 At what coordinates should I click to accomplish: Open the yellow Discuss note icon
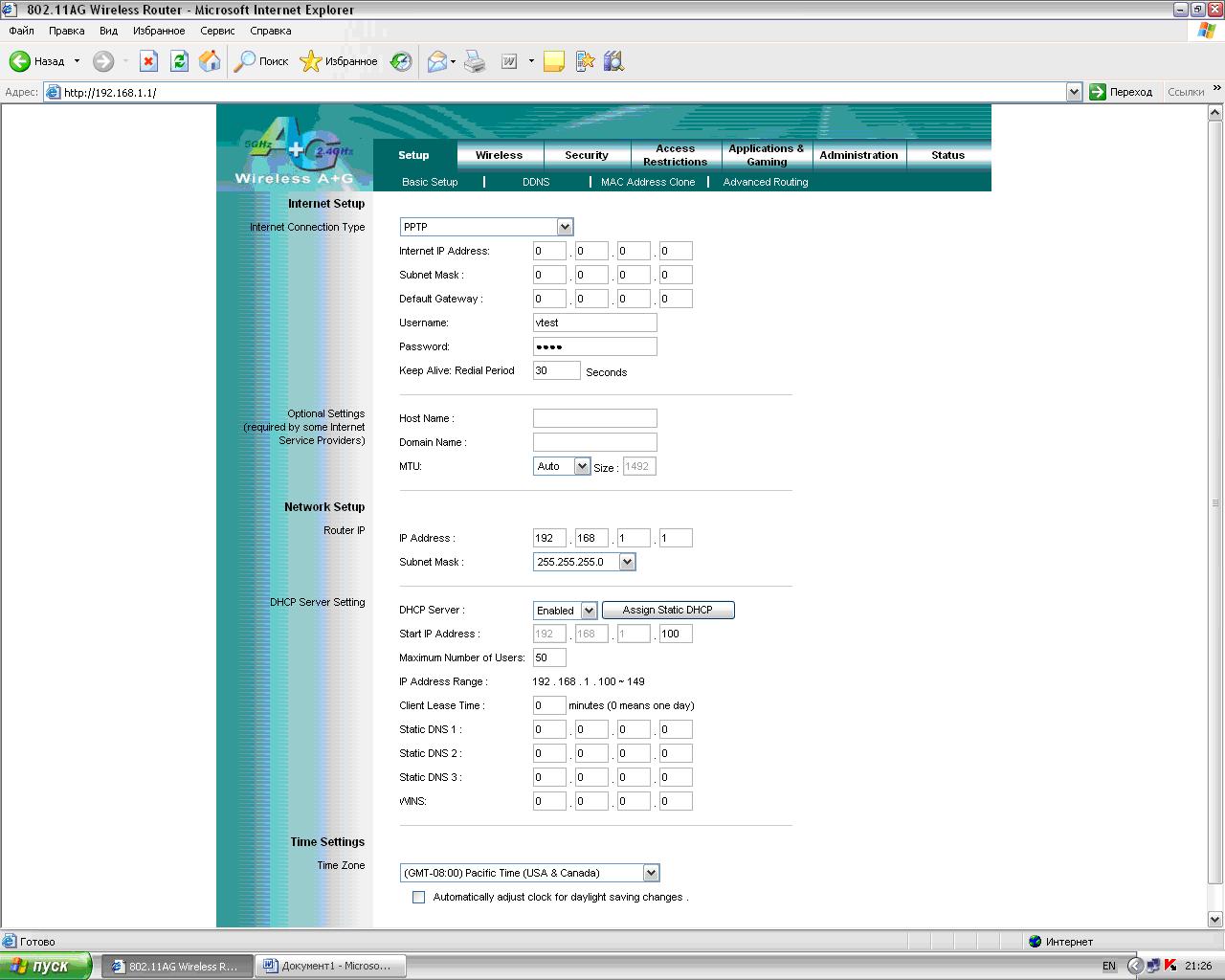pyautogui.click(x=553, y=61)
